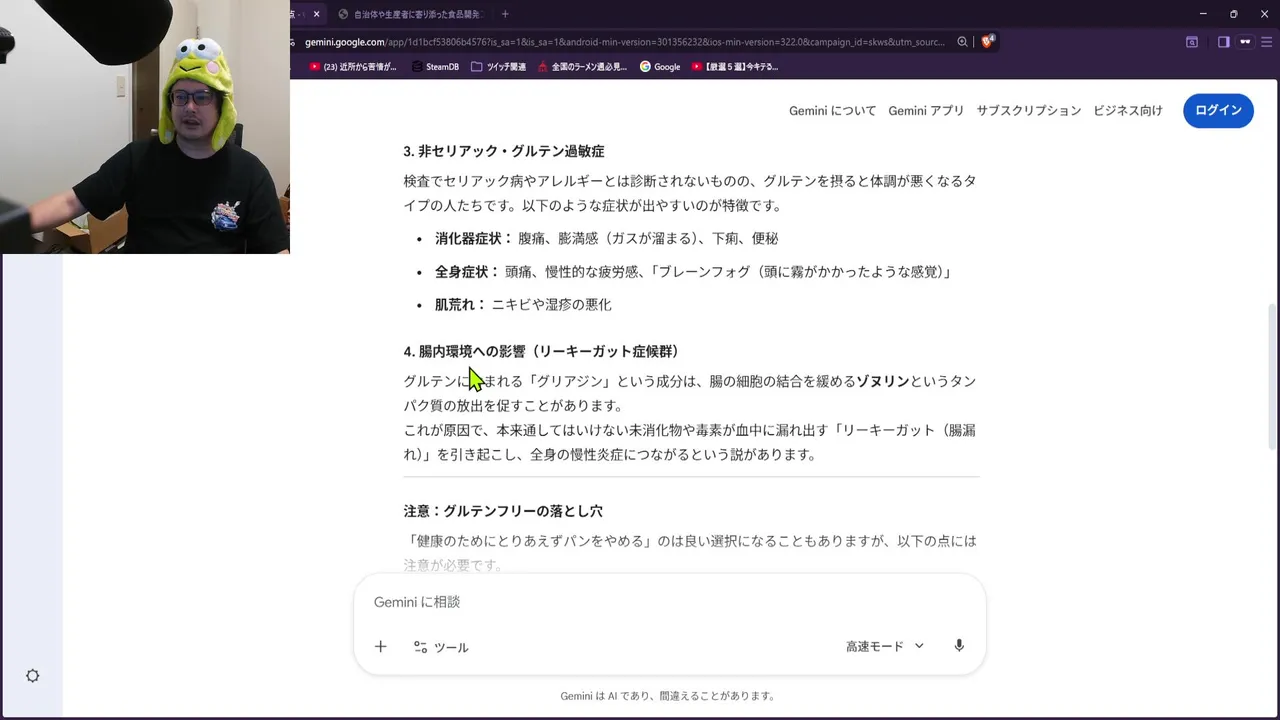Image resolution: width=1280 pixels, height=720 pixels.
Task: Click the 肌荒れ bullet label
Action: [x=460, y=304]
